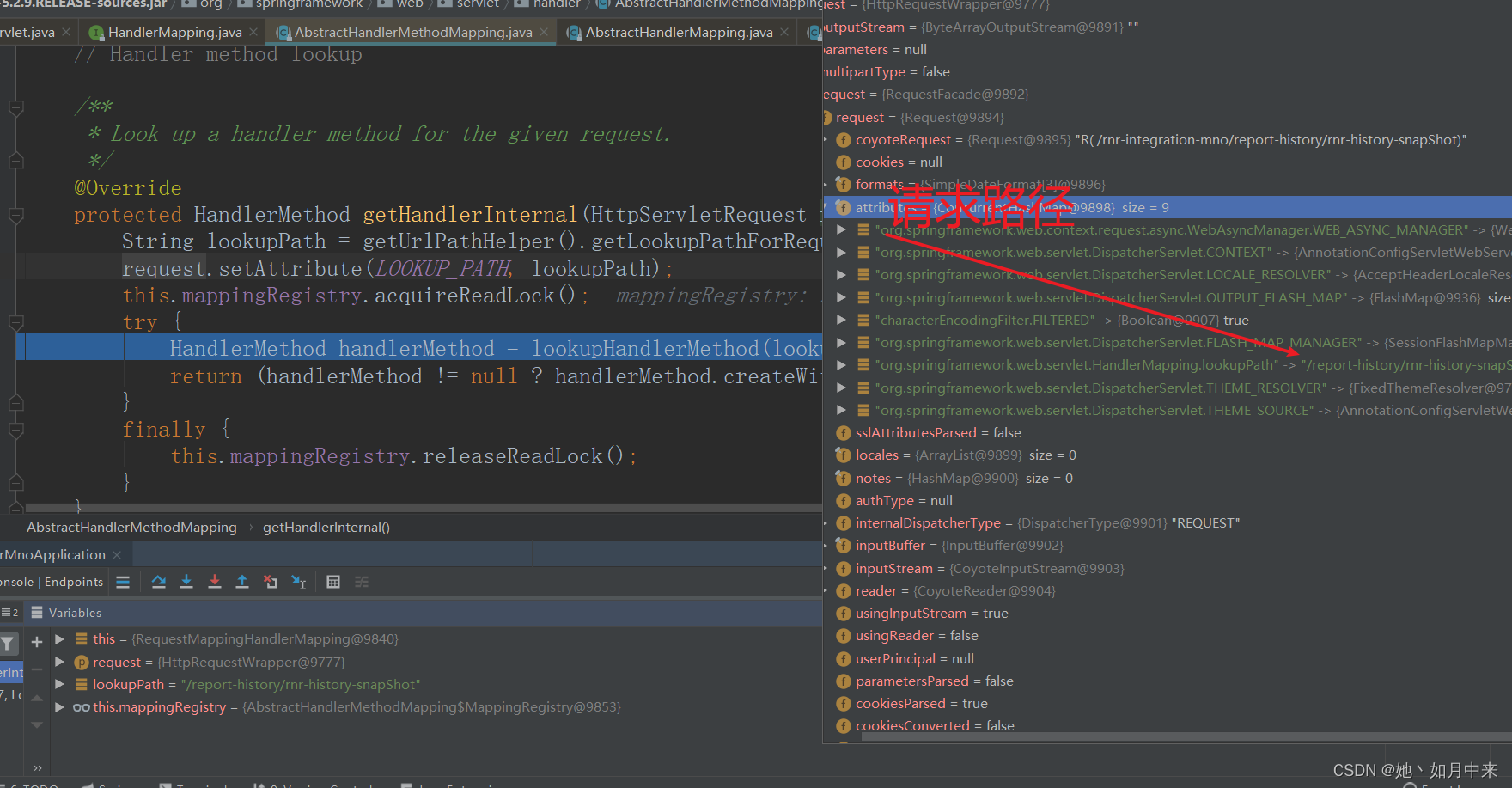This screenshot has height=788, width=1512.
Task: Click the Step Into debugger icon
Action: click(x=186, y=582)
